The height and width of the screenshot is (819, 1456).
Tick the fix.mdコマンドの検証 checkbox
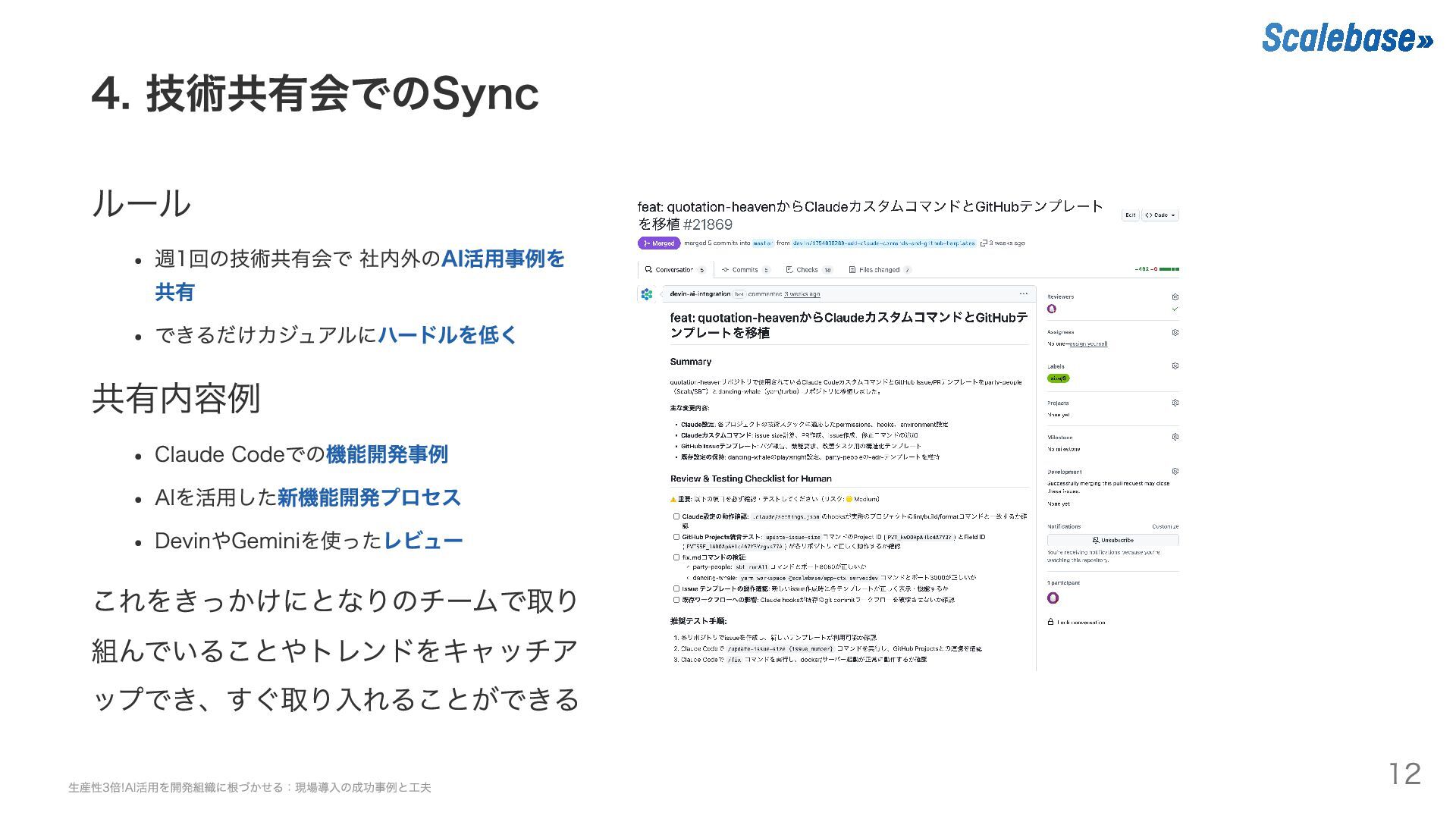tap(676, 557)
